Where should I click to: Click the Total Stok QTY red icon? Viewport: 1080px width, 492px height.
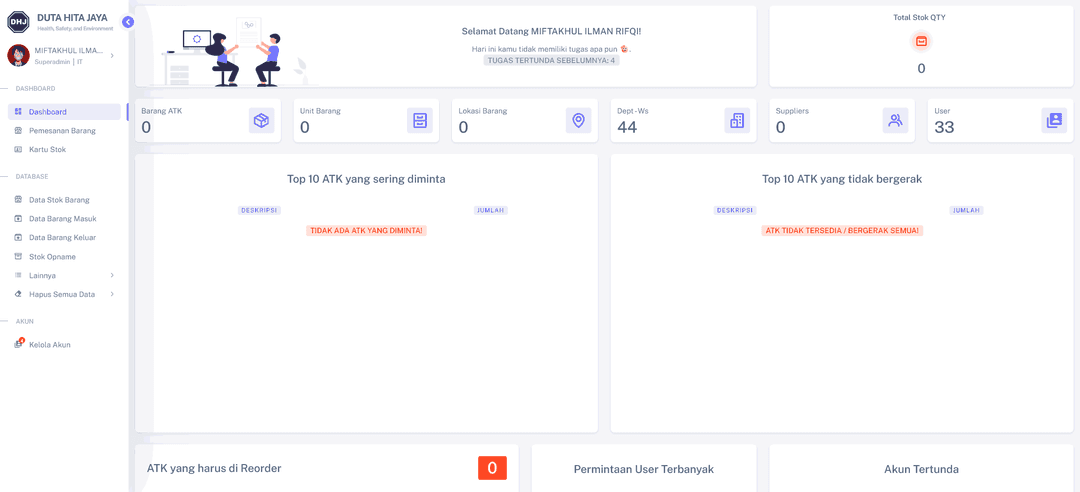coord(921,41)
